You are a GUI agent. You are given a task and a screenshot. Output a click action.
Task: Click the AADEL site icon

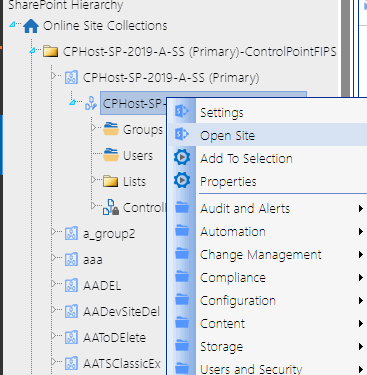click(x=71, y=285)
